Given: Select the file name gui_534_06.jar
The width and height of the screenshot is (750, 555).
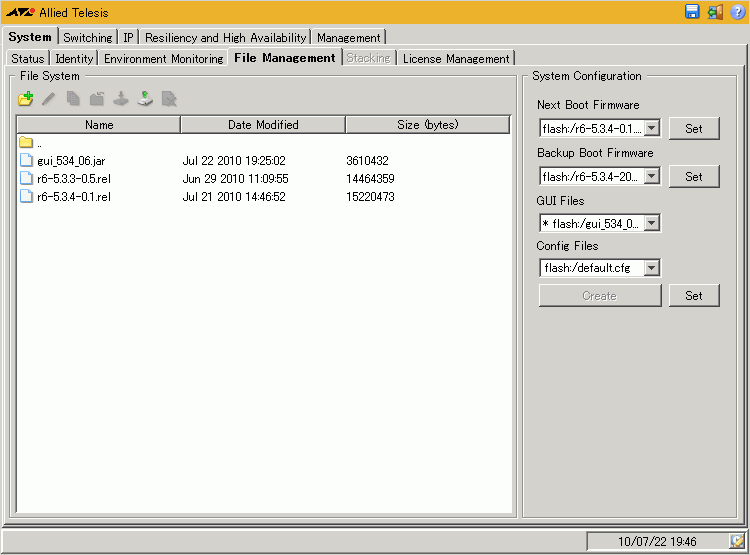Looking at the screenshot, I should coord(71,161).
